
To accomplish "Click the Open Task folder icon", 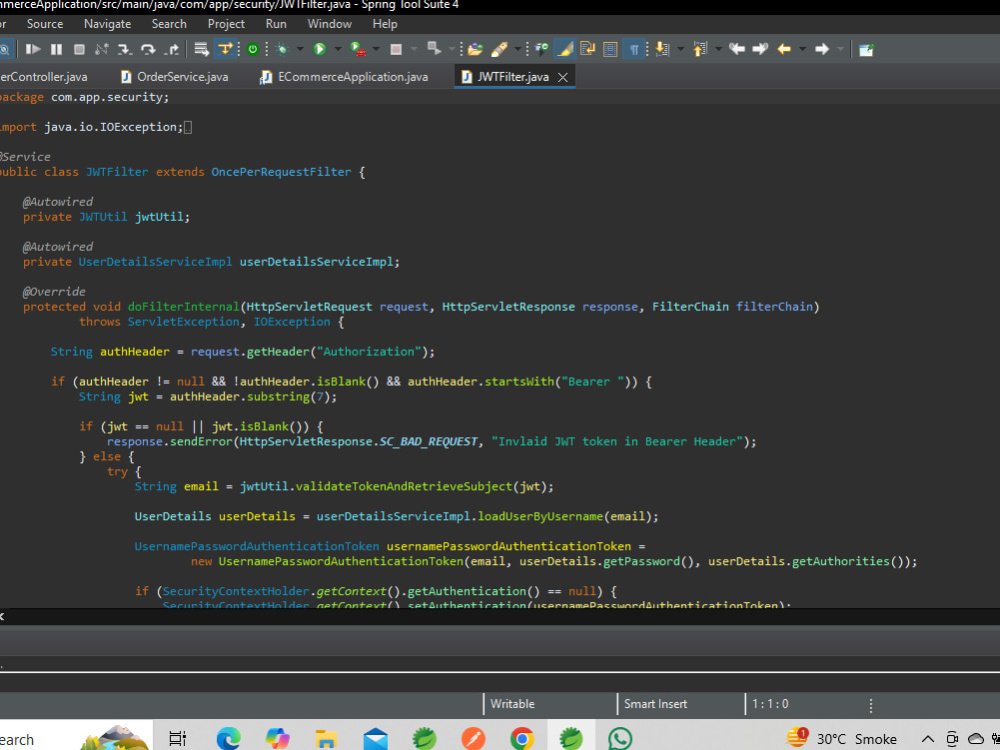I will [474, 49].
